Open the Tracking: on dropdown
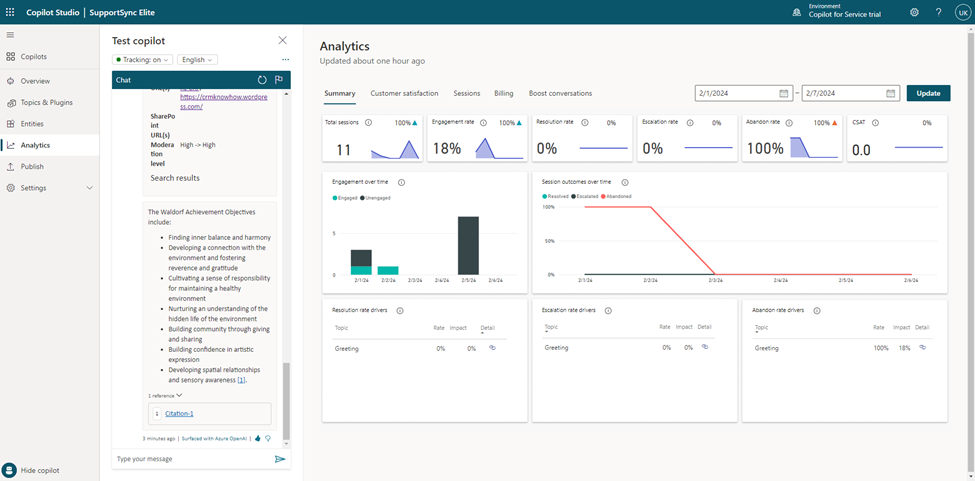The image size is (975, 481). coord(142,60)
